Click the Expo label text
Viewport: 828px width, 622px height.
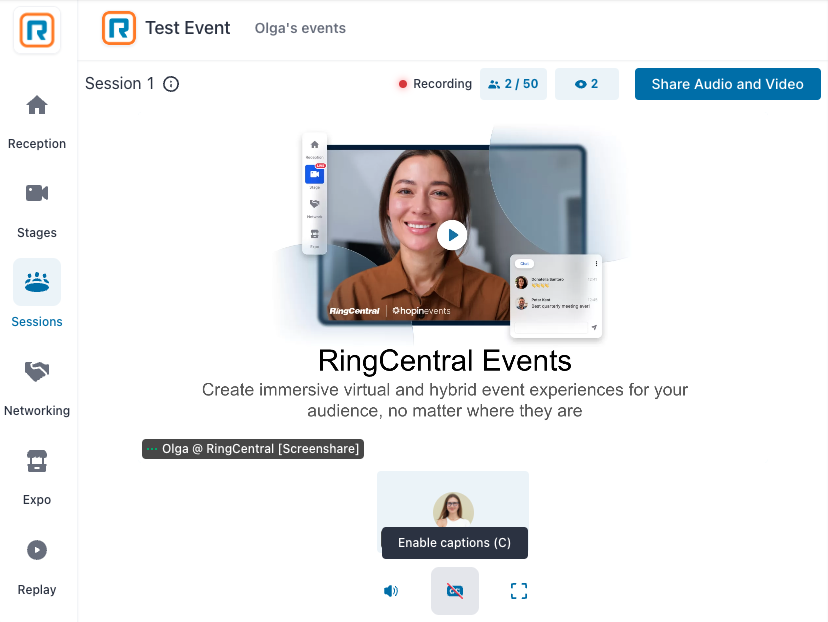tap(37, 500)
